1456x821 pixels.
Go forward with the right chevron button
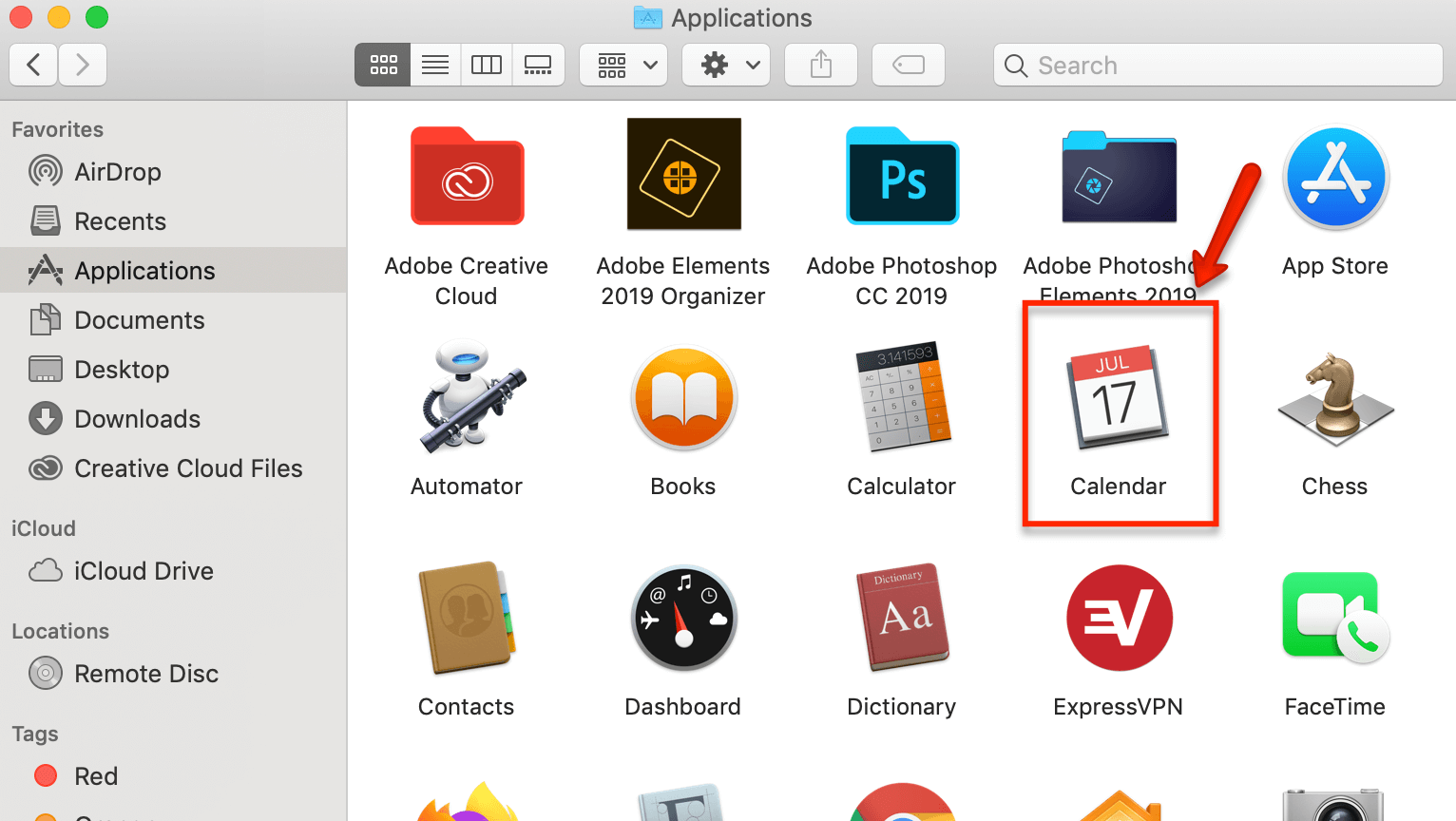(x=83, y=65)
